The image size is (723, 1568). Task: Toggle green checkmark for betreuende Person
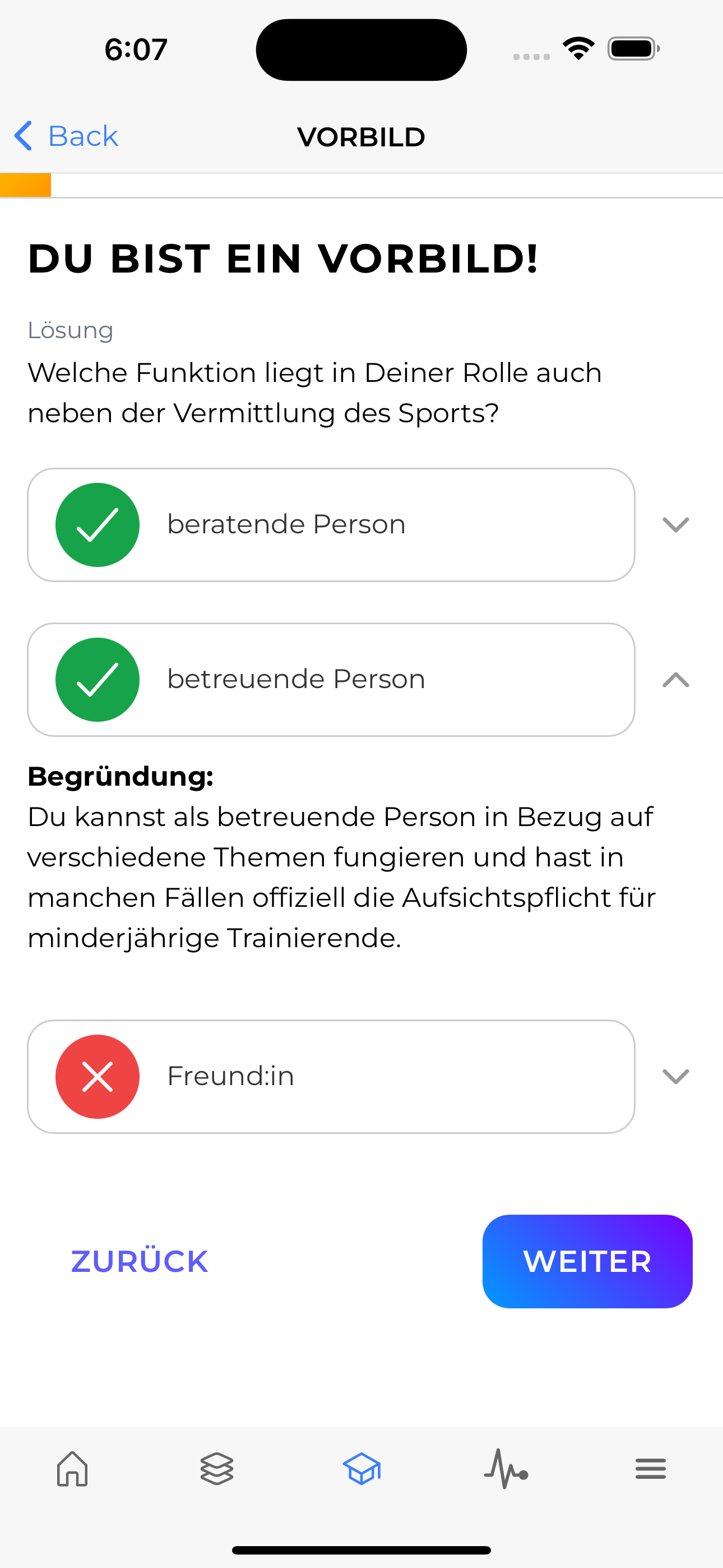click(98, 679)
